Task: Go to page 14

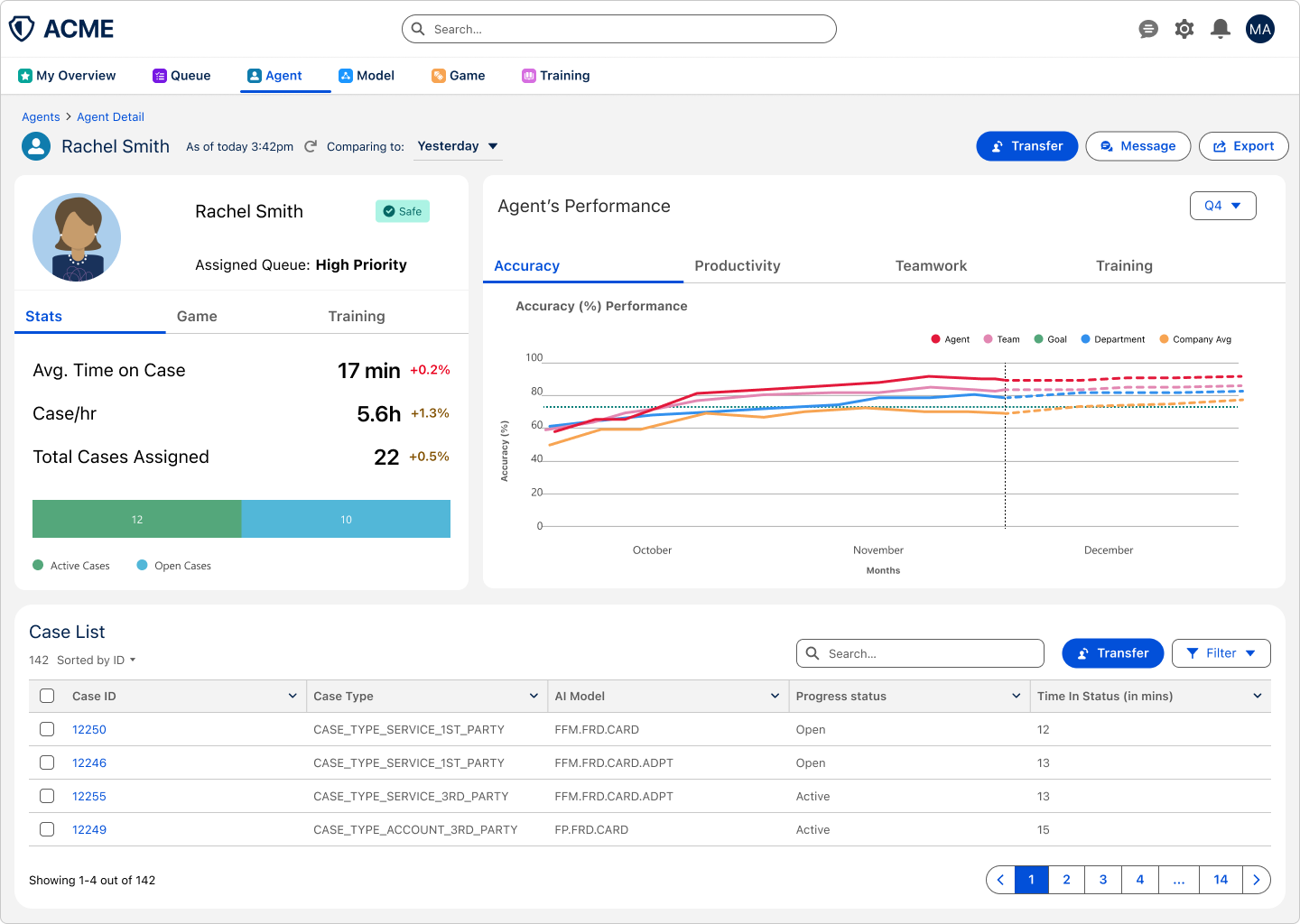Action: (x=1221, y=880)
